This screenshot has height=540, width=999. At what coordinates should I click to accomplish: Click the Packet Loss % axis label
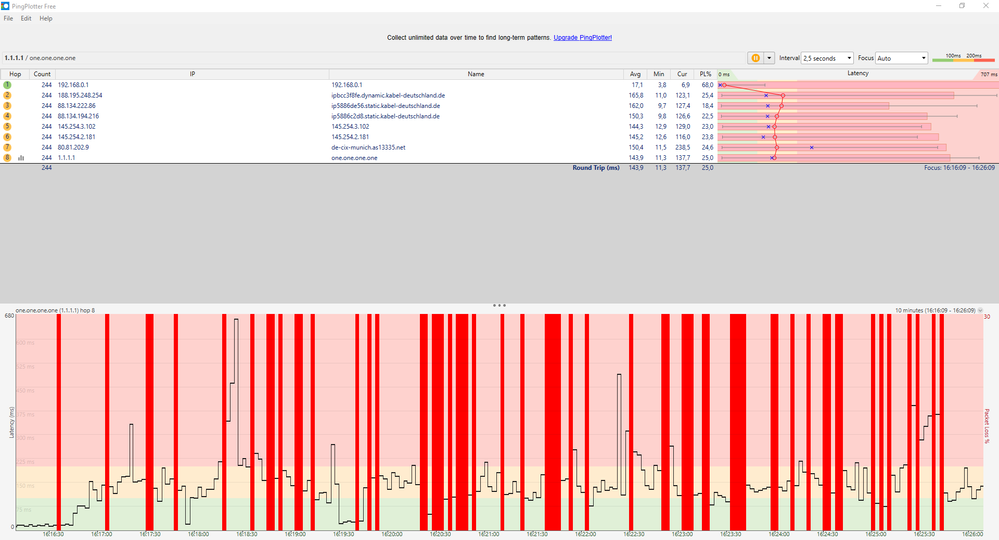pyautogui.click(x=988, y=426)
